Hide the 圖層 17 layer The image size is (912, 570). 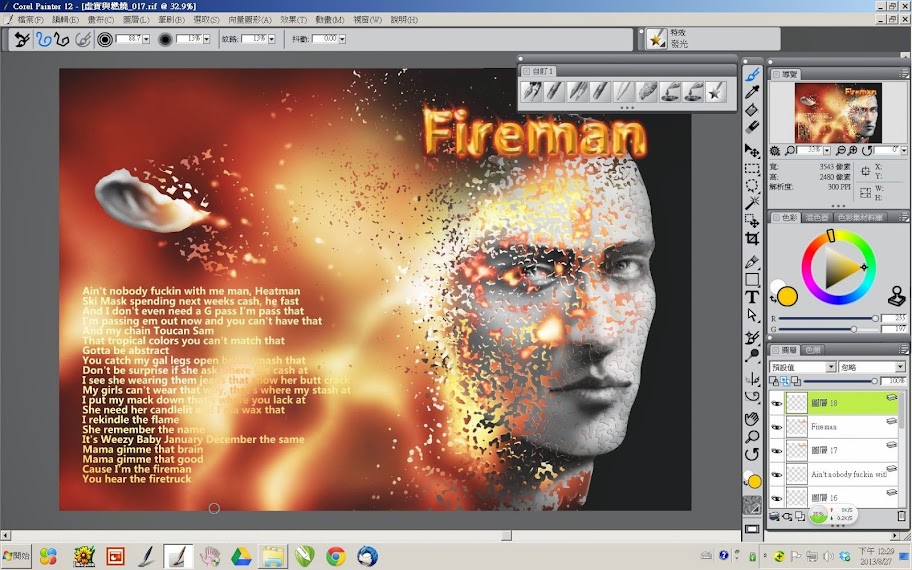(776, 451)
